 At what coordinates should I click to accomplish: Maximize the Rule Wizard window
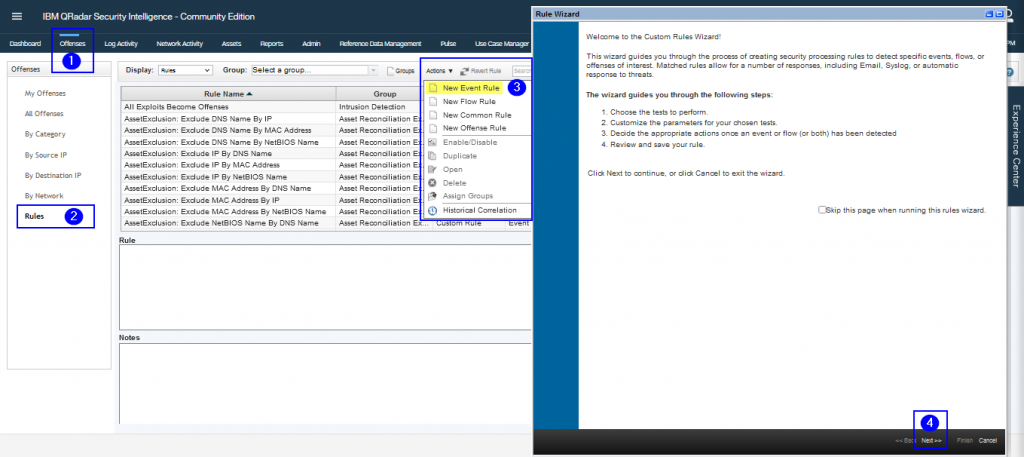(999, 14)
